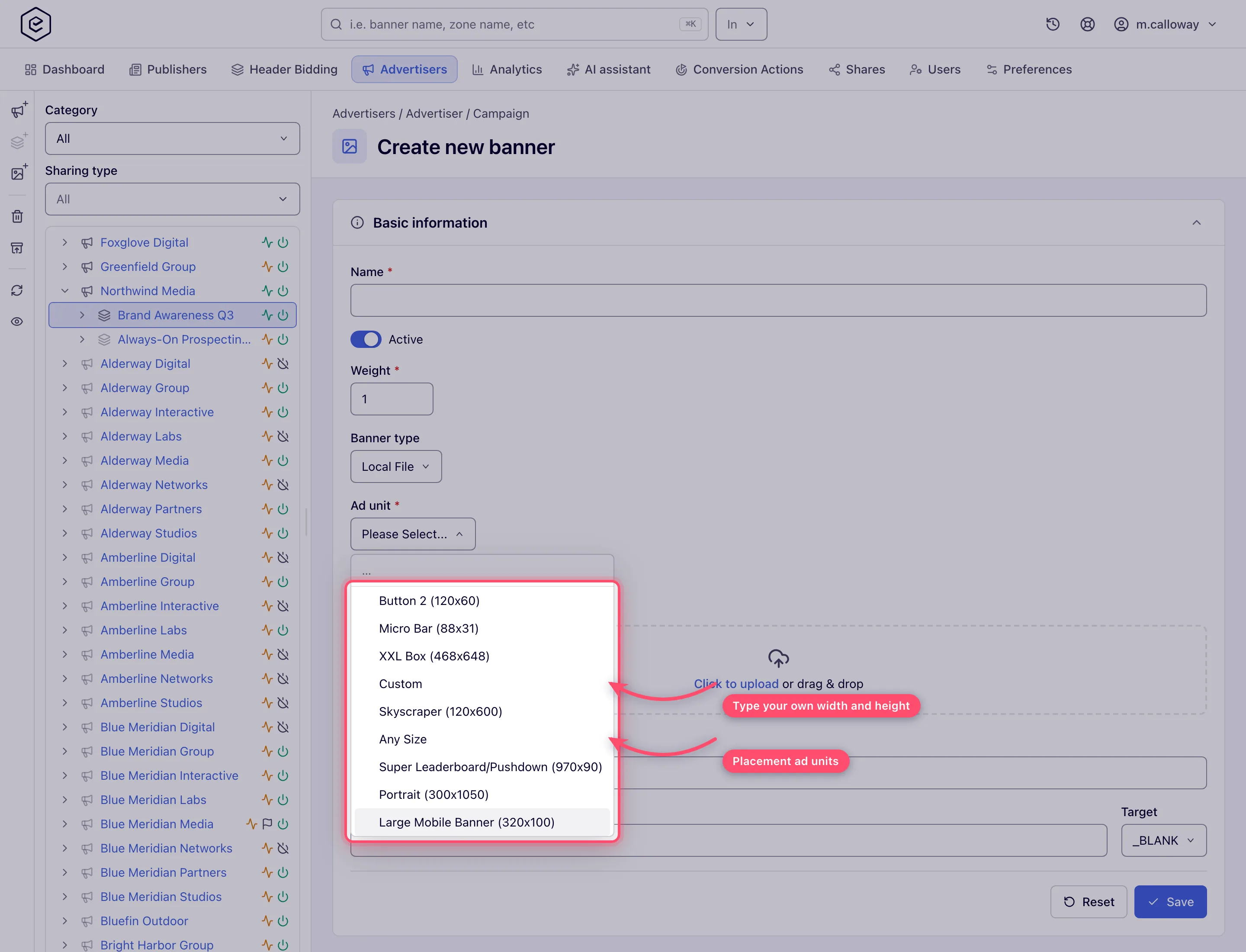Toggle power status of Amberline Digital
Viewport: 1246px width, 952px height.
283,558
